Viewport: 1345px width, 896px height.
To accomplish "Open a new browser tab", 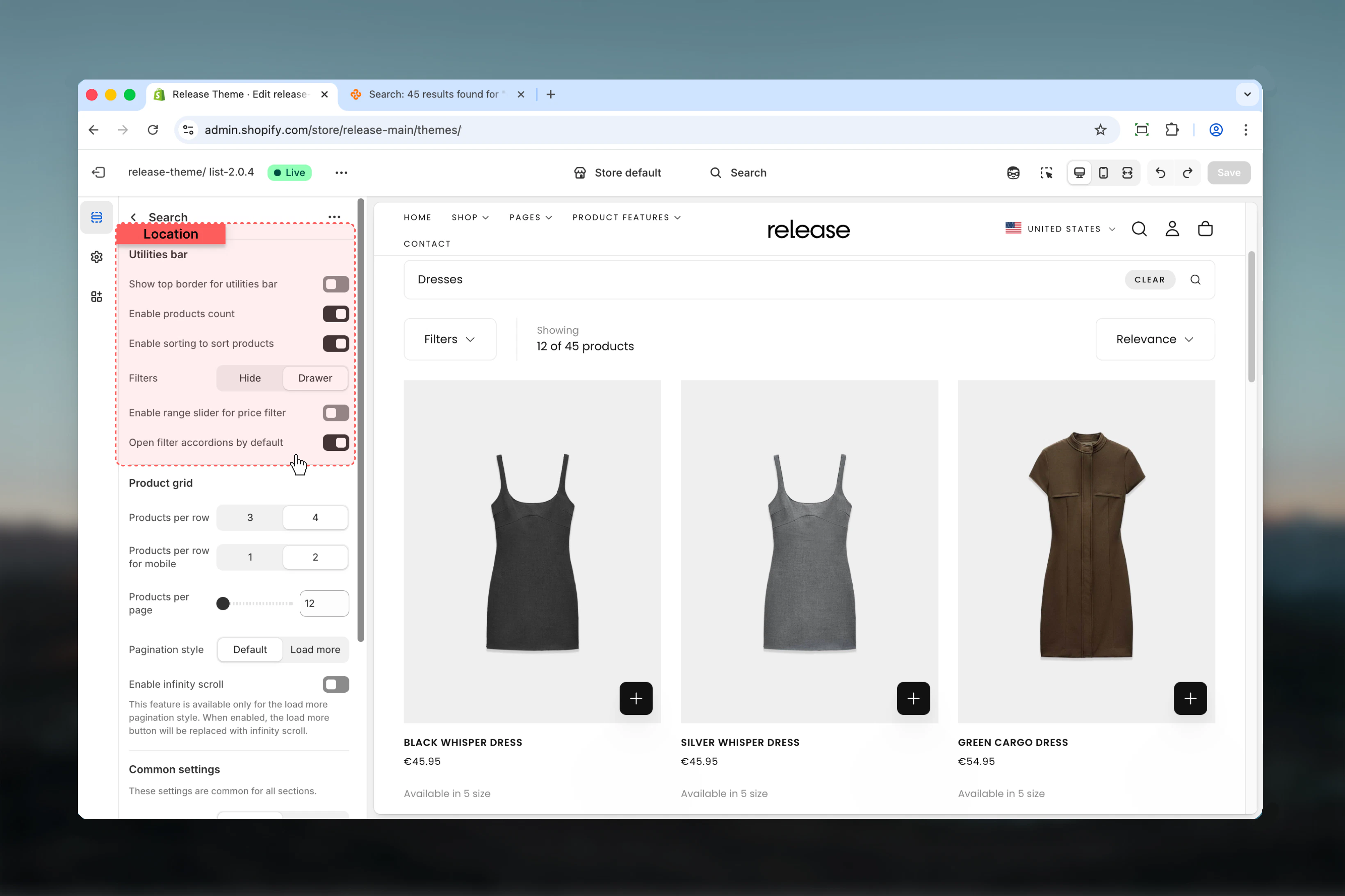I will (x=550, y=94).
